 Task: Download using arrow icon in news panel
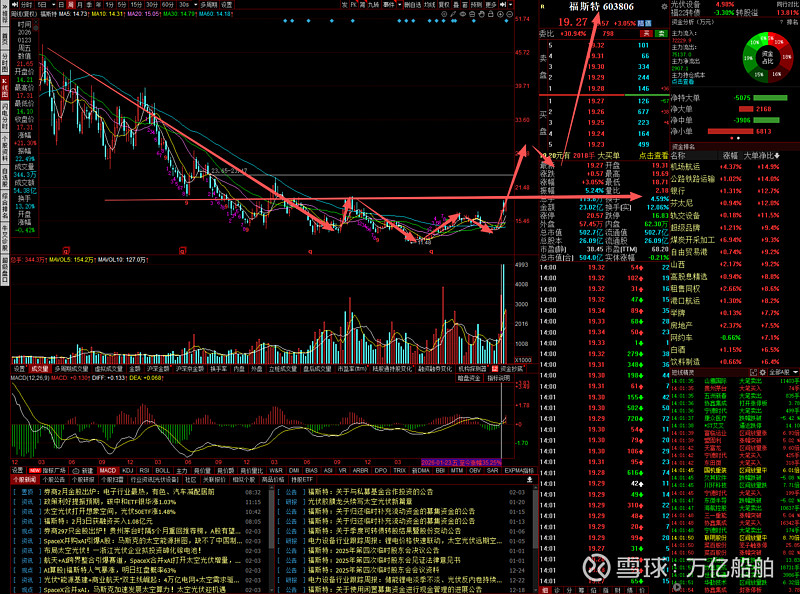530,480
